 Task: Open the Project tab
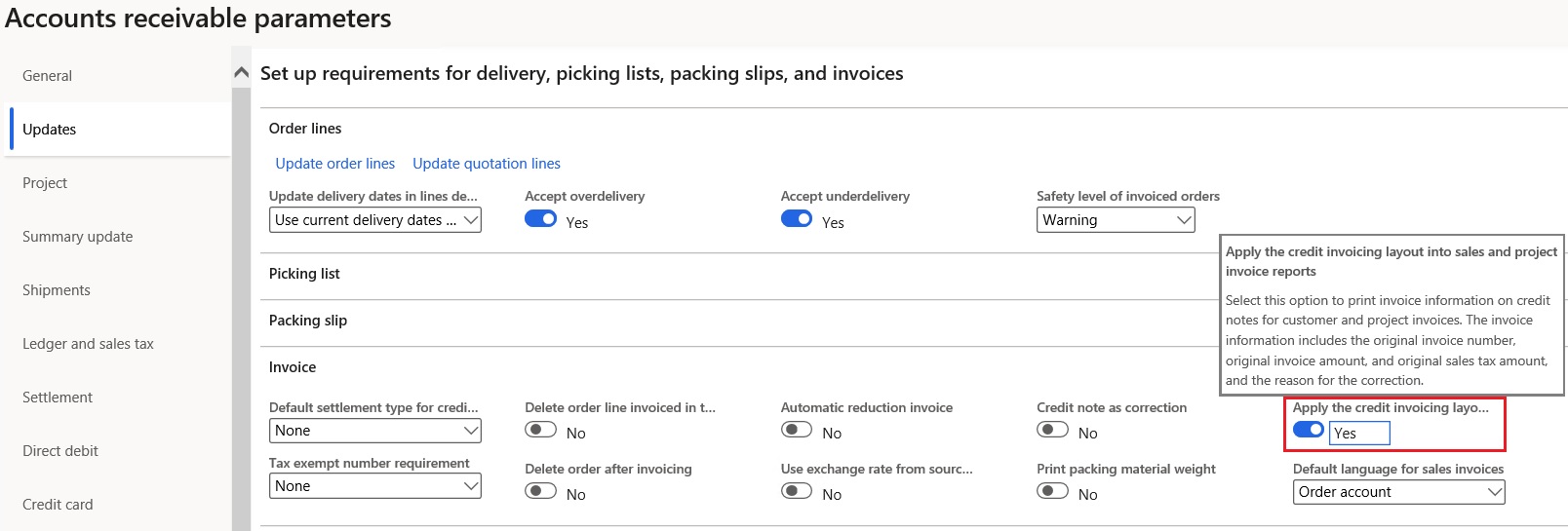pos(45,183)
